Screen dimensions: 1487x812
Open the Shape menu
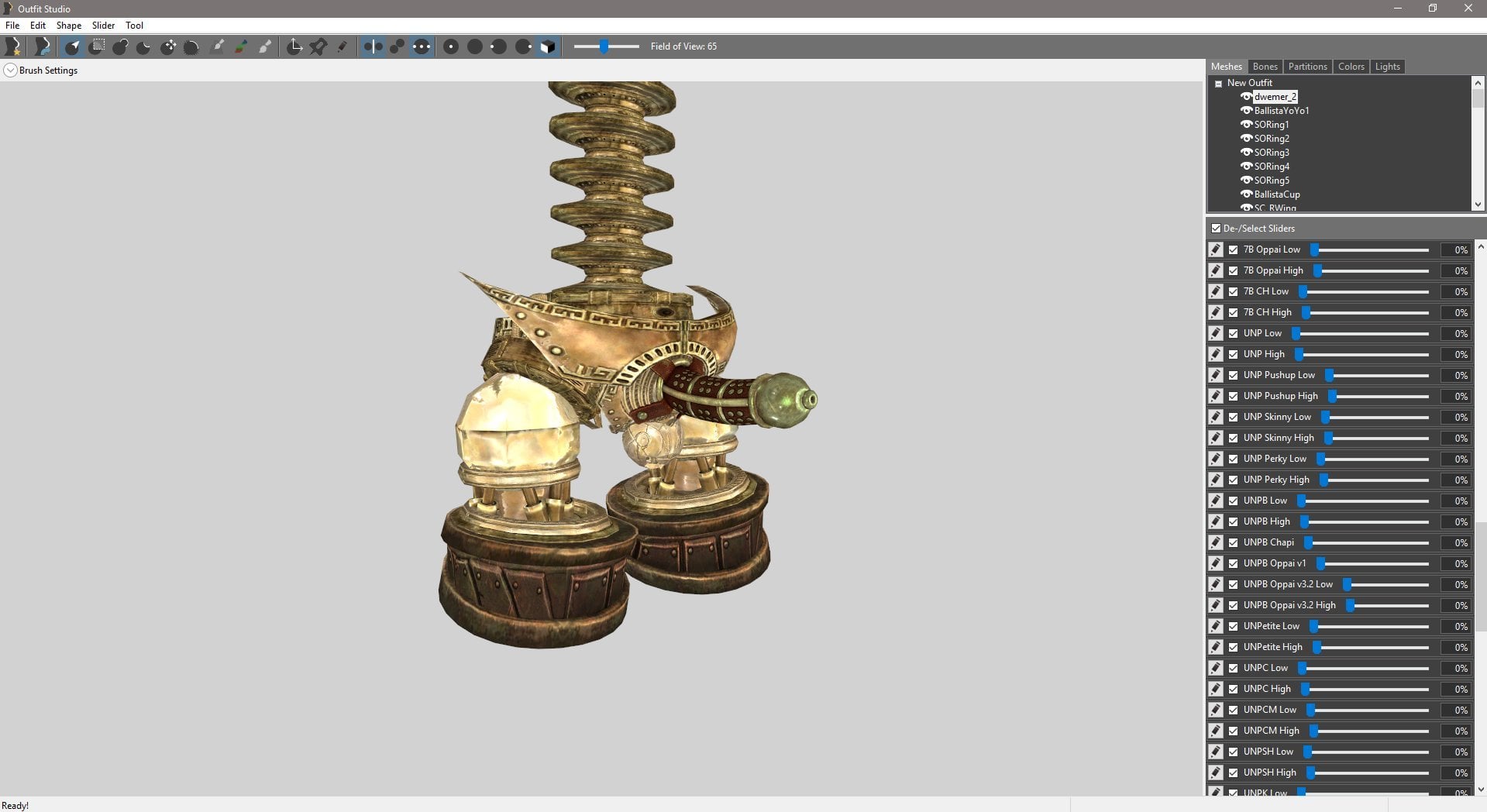point(68,26)
